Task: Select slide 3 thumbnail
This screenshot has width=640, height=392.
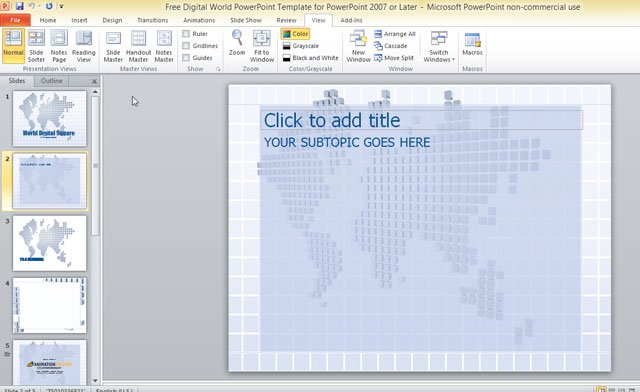Action: pyautogui.click(x=49, y=243)
